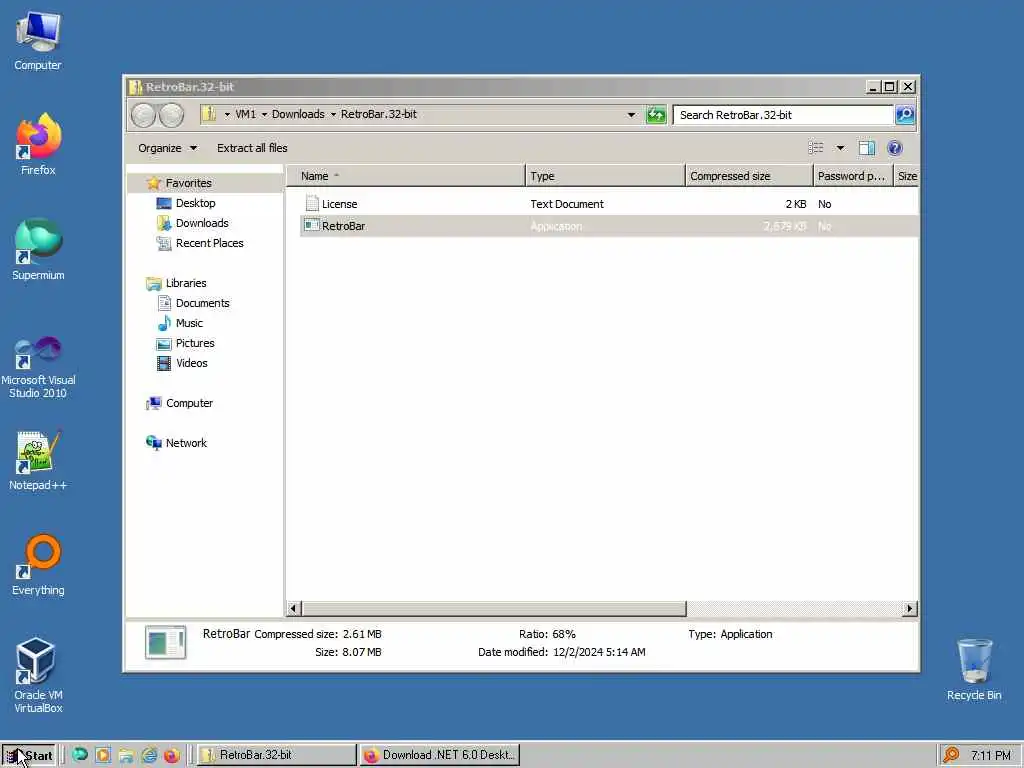The height and width of the screenshot is (768, 1024).
Task: Open Documents library
Action: coord(202,303)
